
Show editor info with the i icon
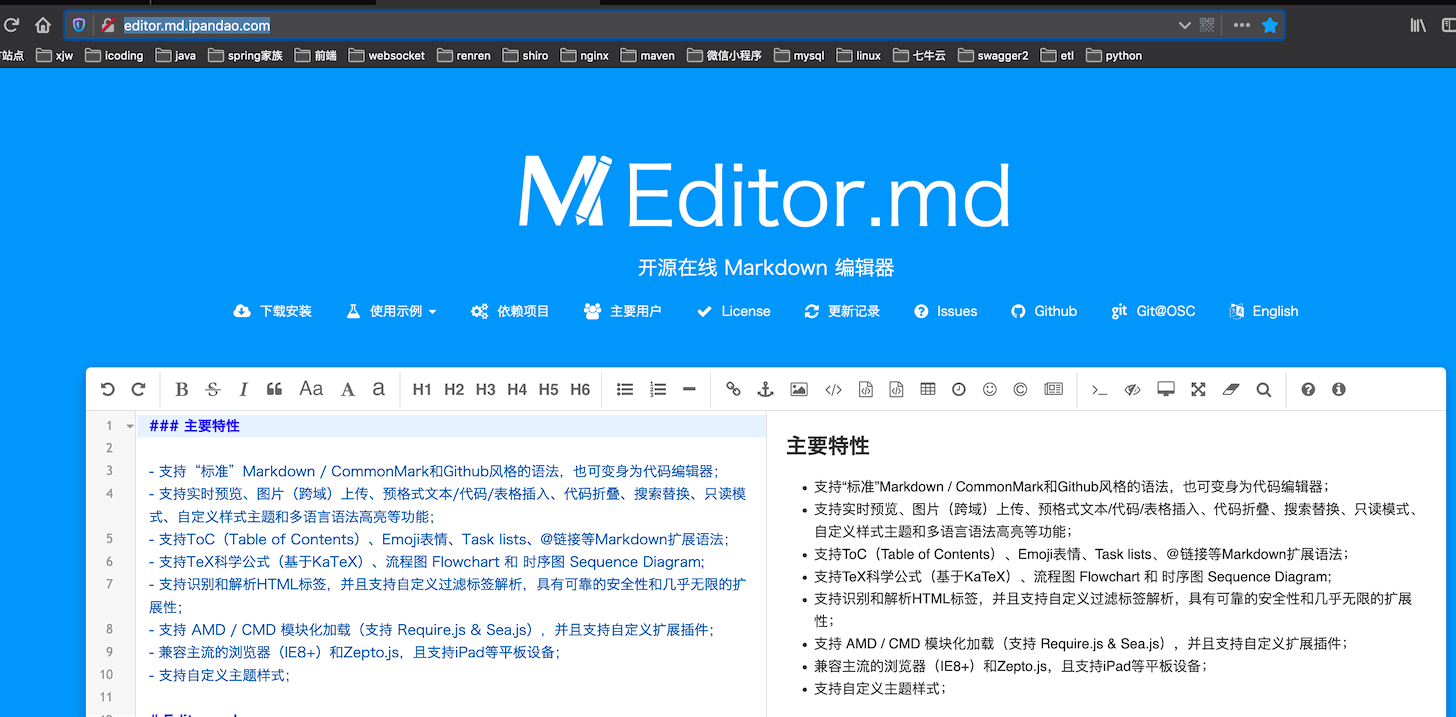tap(1339, 390)
